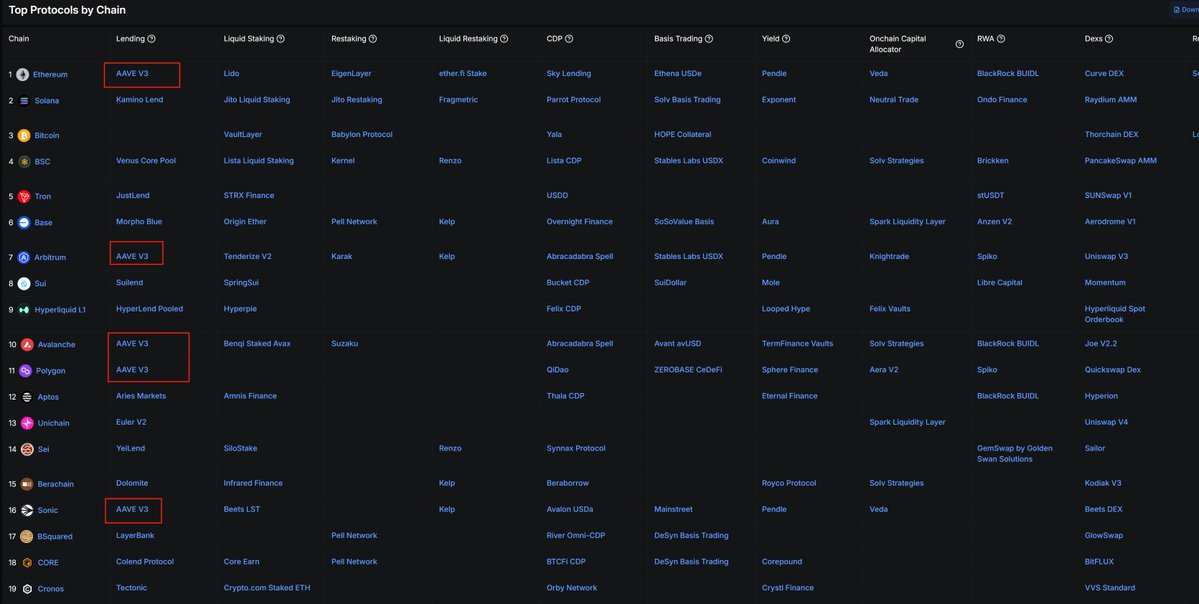Click the Onchain Capital Allocator help icon
This screenshot has width=1199, height=604.
[x=959, y=44]
